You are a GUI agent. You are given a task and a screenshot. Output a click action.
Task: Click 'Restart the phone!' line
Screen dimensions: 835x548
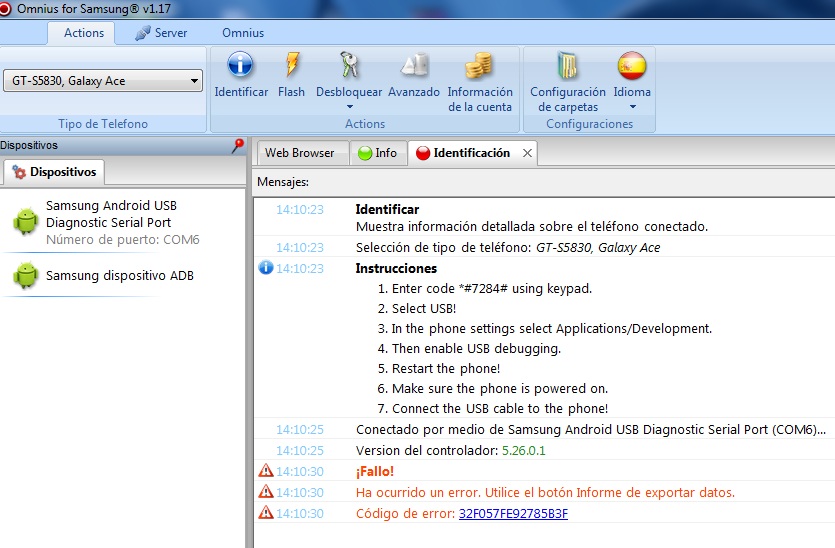(x=439, y=369)
